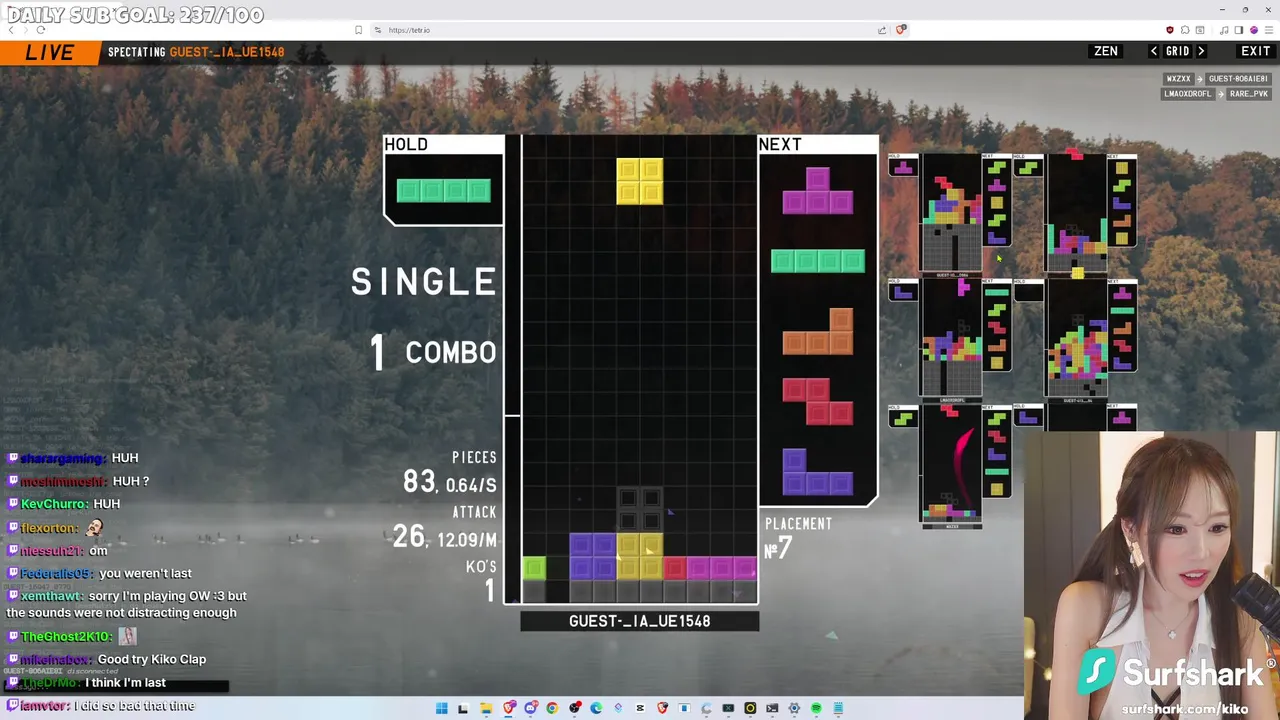Click the RARE_PVK player tag
The width and height of the screenshot is (1280, 720).
[1247, 94]
